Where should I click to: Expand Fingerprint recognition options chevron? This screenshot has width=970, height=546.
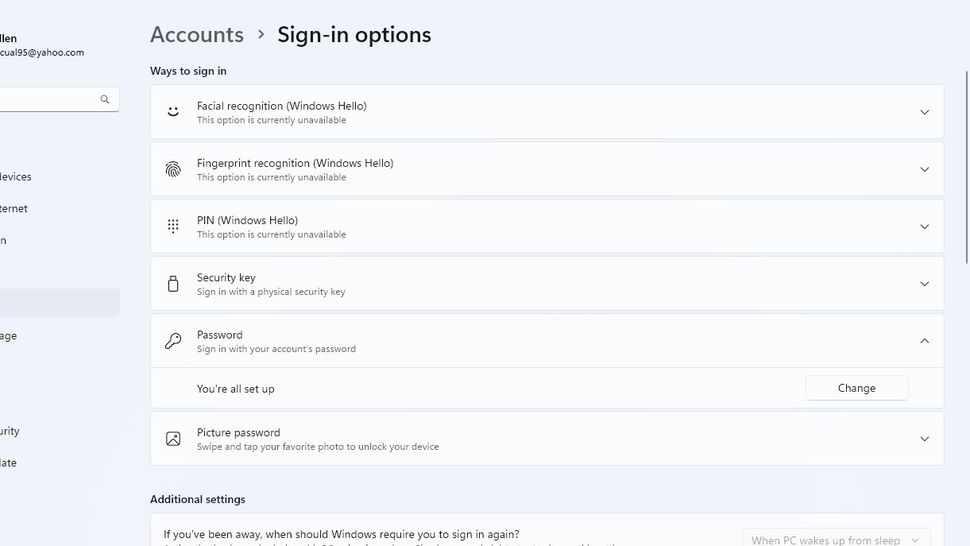pyautogui.click(x=924, y=169)
